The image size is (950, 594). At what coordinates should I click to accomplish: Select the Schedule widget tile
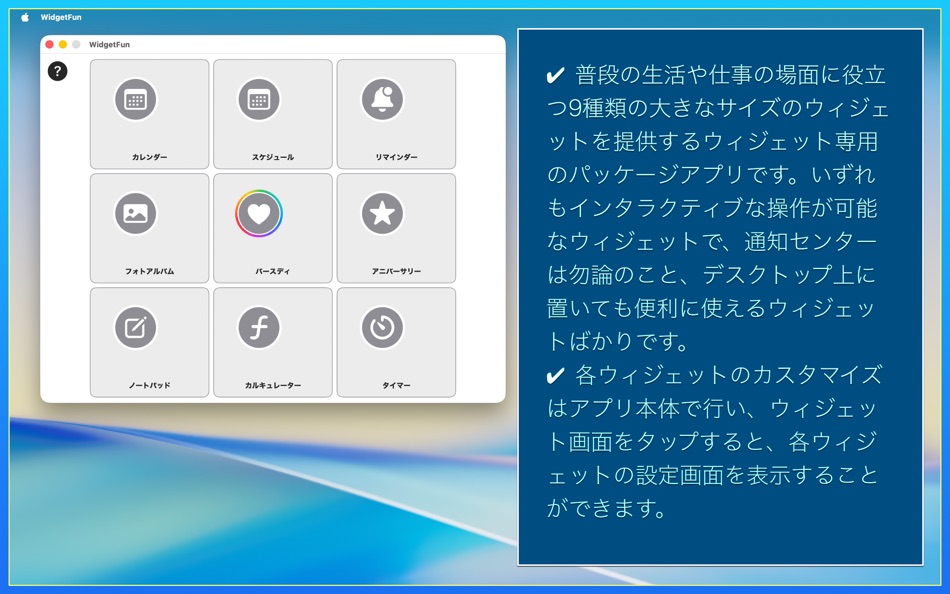(x=272, y=114)
